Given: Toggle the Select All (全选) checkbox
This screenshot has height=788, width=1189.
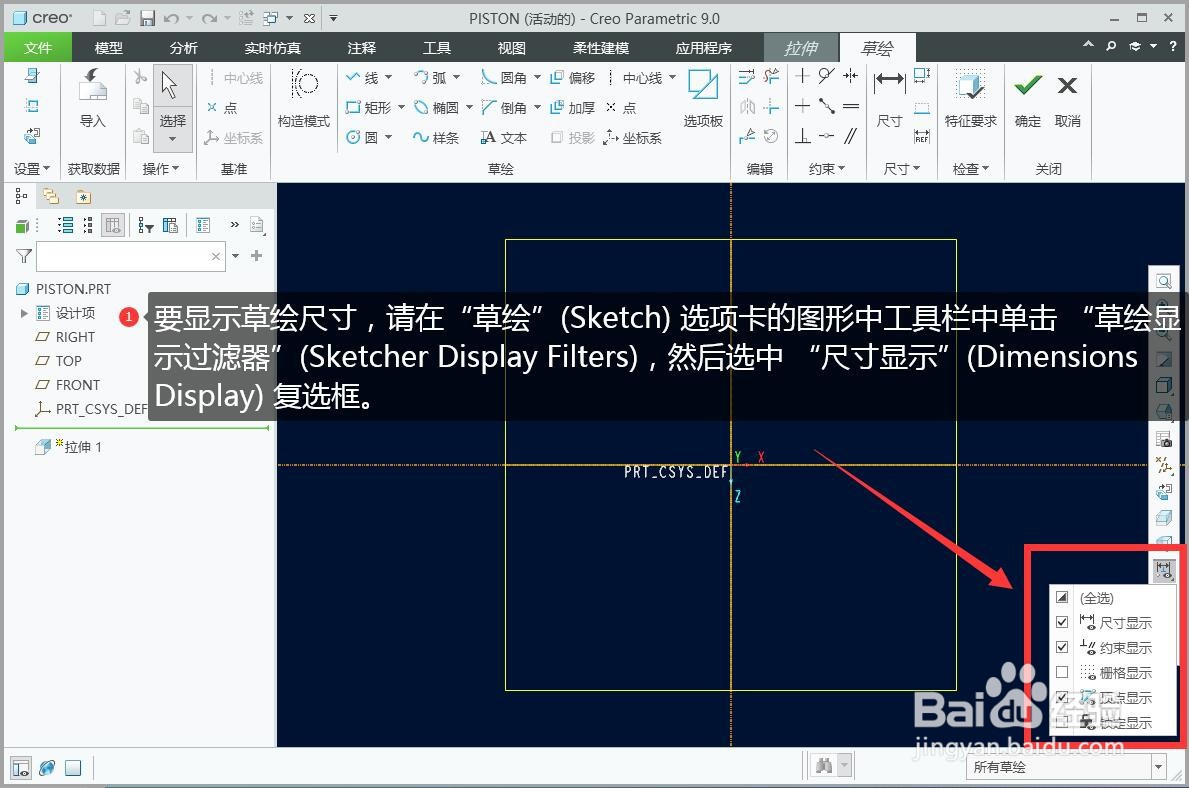Looking at the screenshot, I should pyautogui.click(x=1062, y=598).
